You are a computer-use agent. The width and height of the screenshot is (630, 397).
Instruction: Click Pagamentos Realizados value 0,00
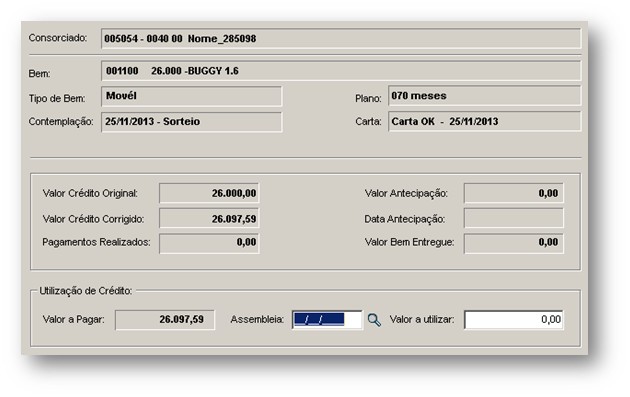coord(209,243)
